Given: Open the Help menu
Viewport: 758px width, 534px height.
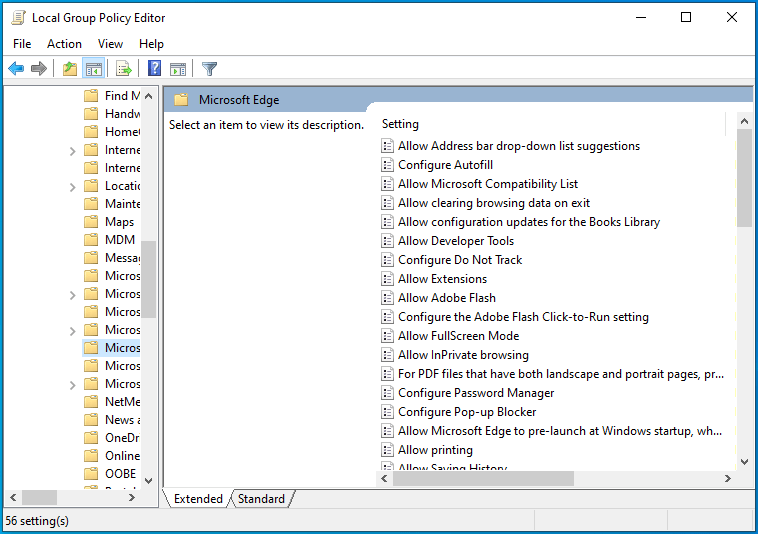Looking at the screenshot, I should point(151,44).
